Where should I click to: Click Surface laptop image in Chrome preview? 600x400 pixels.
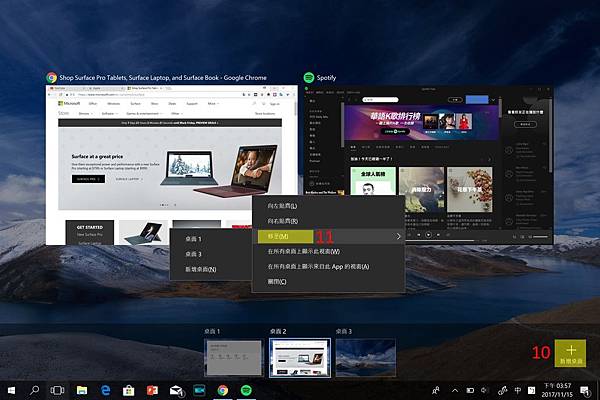[218, 170]
